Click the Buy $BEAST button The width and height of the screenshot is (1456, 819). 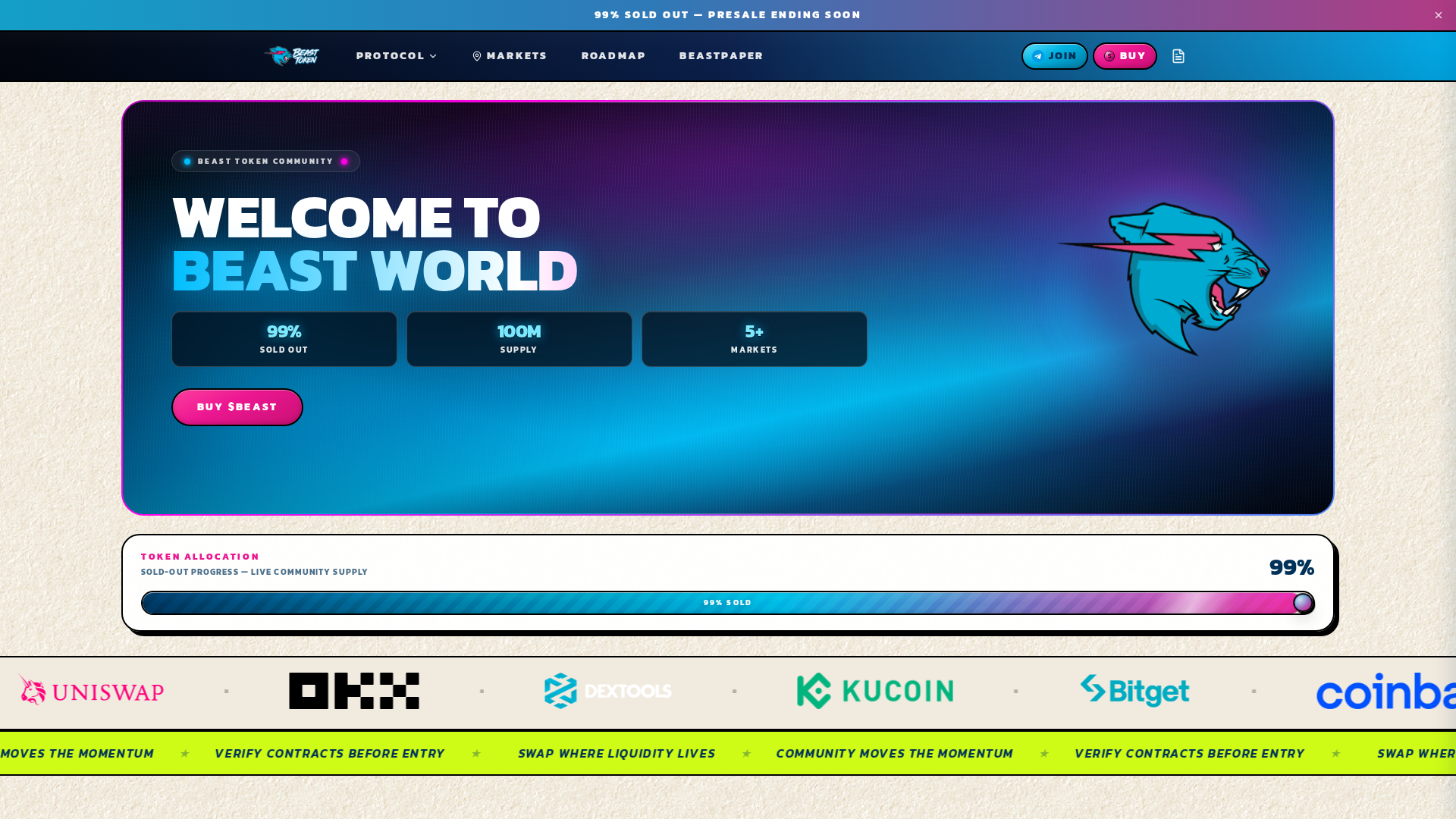tap(237, 407)
